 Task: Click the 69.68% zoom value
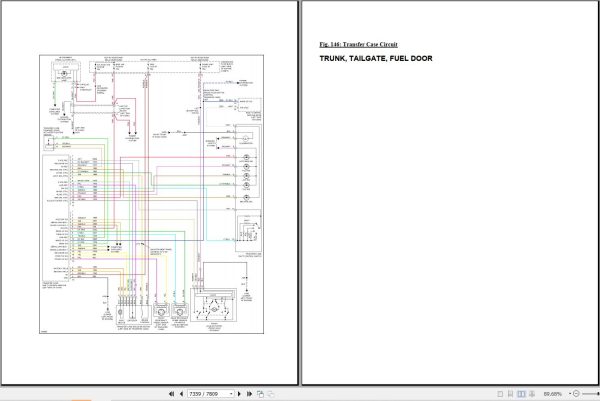553,394
